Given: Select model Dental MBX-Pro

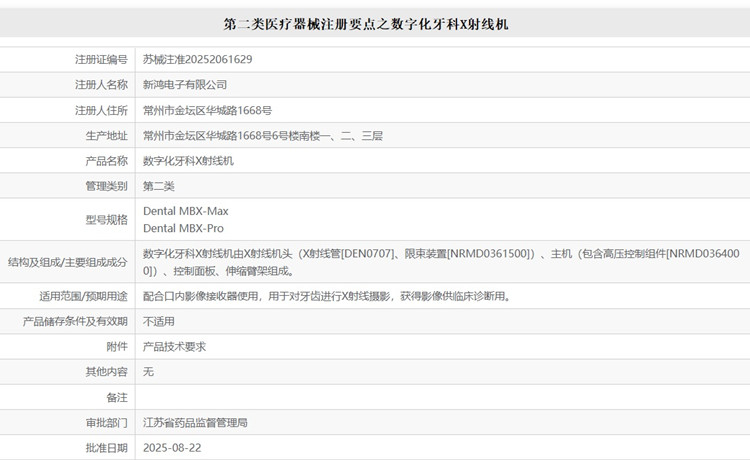Looking at the screenshot, I should [184, 228].
